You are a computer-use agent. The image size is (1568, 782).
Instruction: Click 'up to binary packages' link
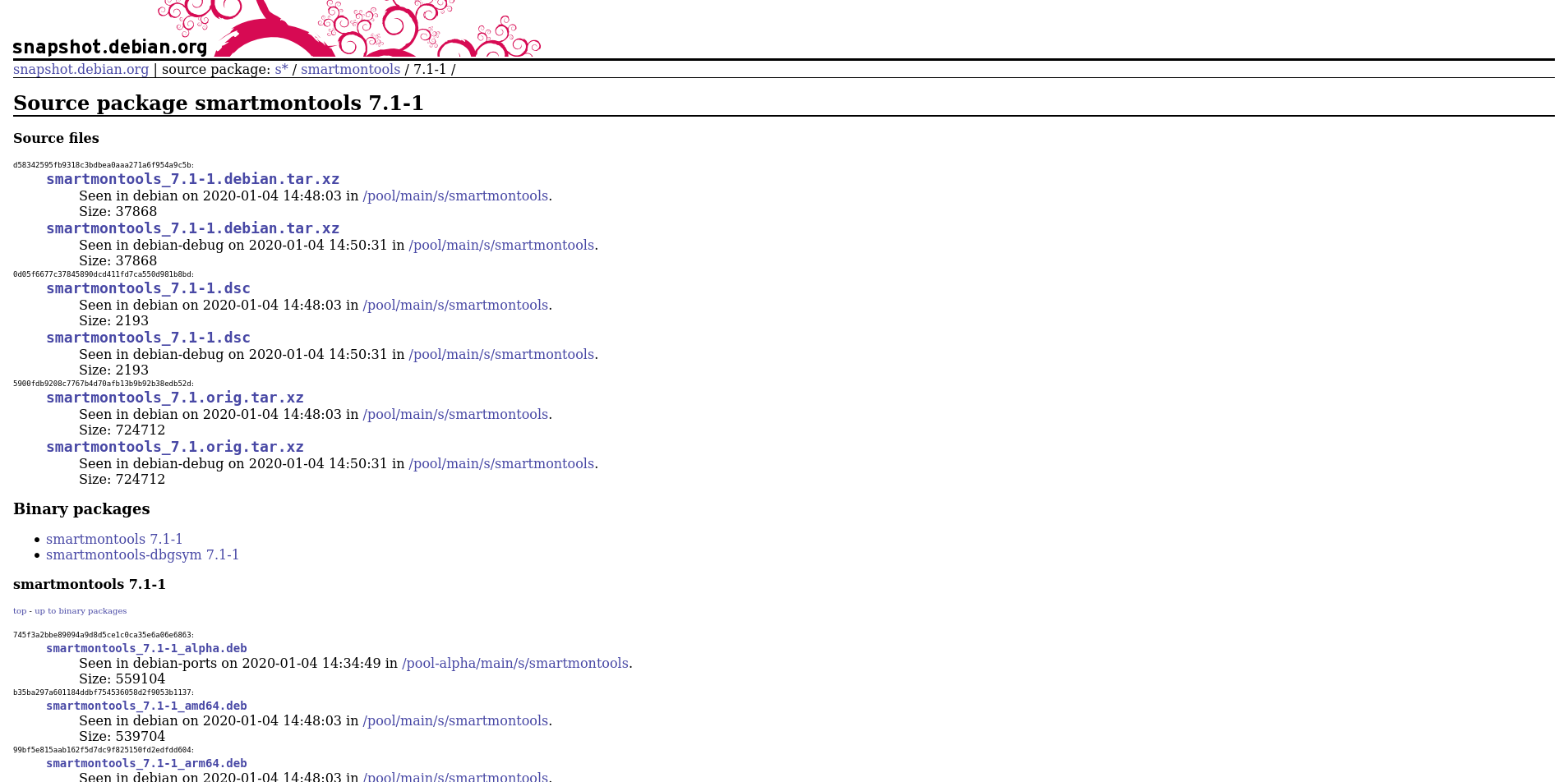click(x=81, y=611)
